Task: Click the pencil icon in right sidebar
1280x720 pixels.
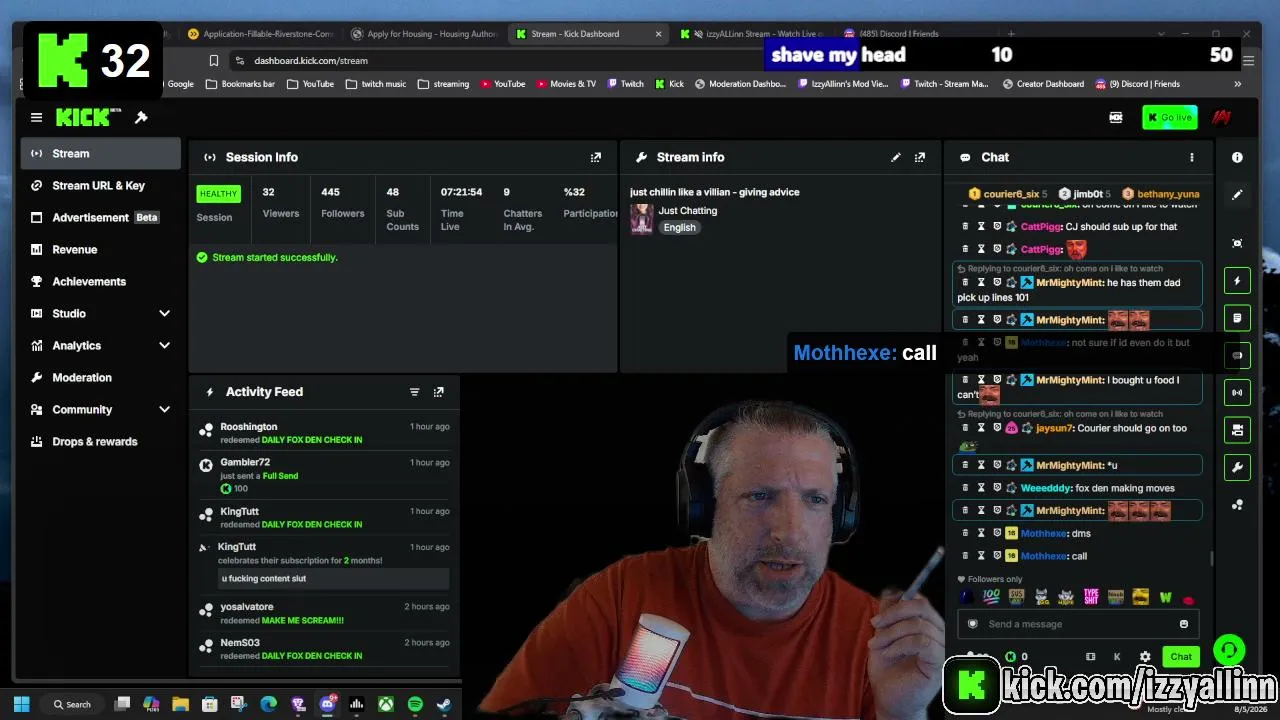Action: point(1237,195)
